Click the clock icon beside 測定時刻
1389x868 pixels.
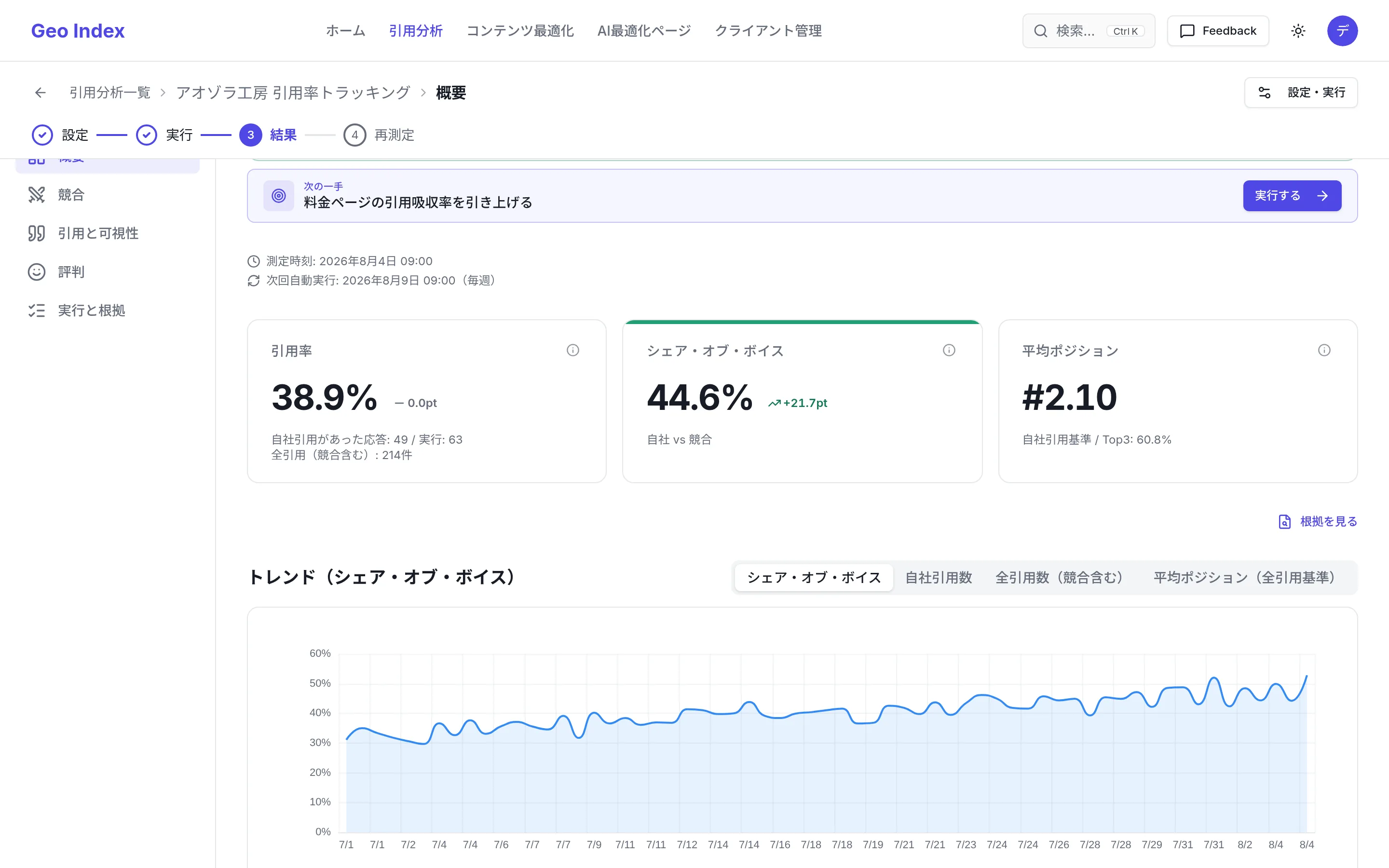click(x=253, y=261)
